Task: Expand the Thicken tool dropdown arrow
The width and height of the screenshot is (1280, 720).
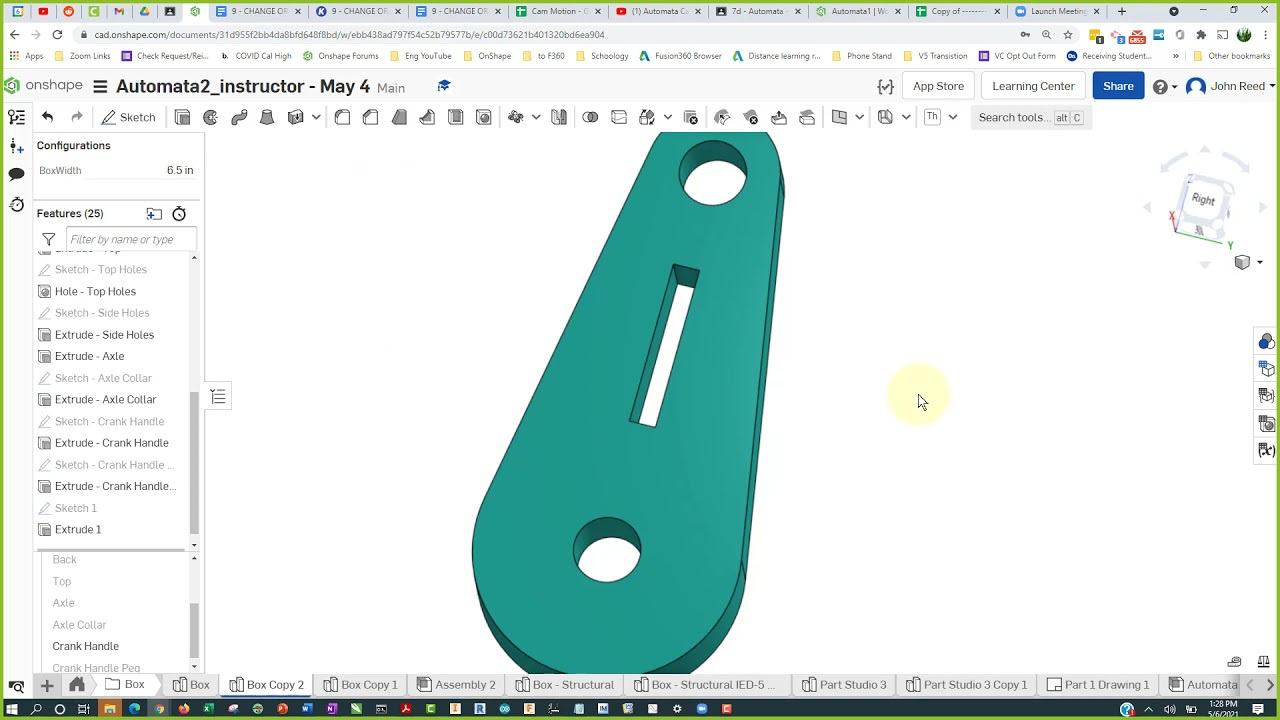Action: (316, 117)
